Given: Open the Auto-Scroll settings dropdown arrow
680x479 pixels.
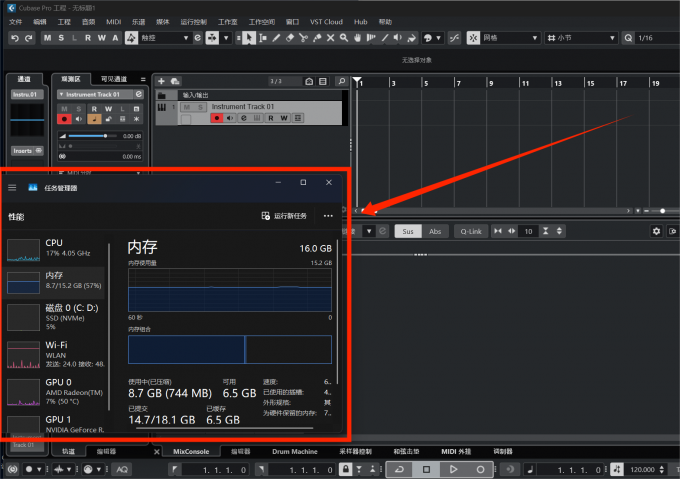Looking at the screenshot, I should 226,38.
